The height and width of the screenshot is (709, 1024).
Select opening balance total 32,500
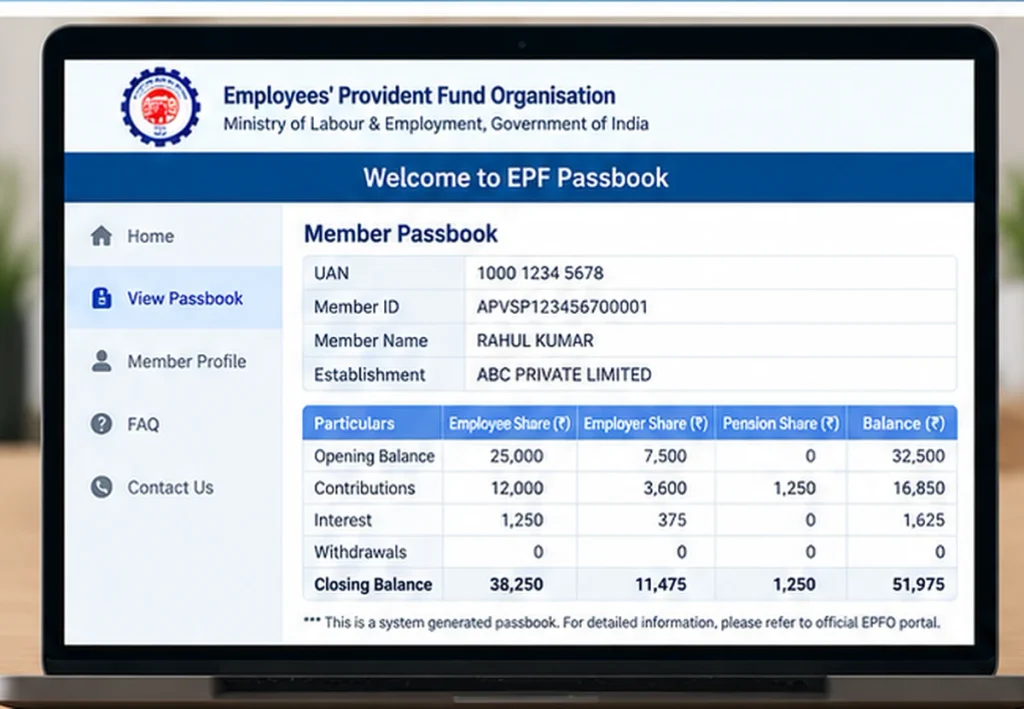pos(918,456)
